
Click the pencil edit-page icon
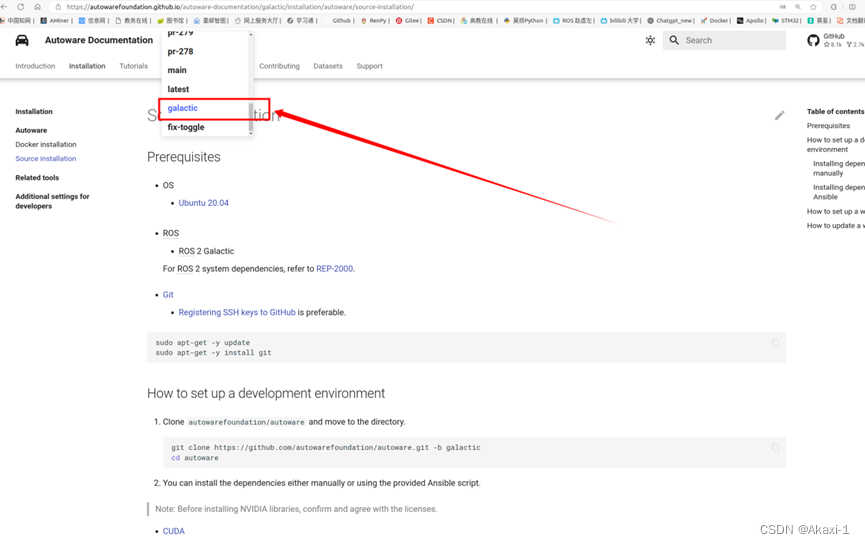pyautogui.click(x=779, y=115)
